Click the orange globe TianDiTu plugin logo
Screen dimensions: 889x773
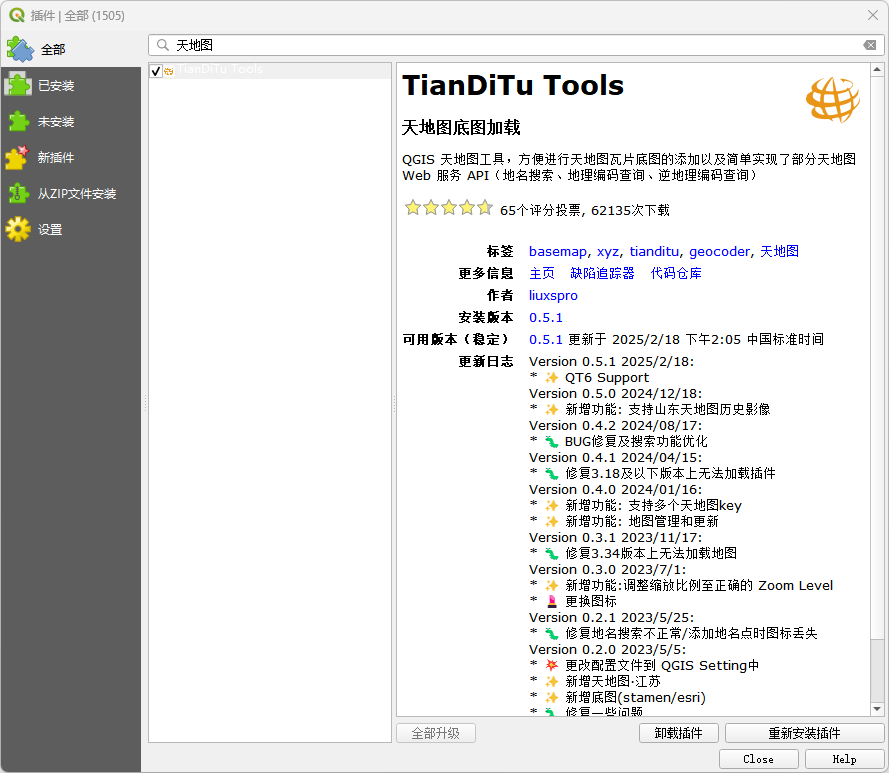(833, 100)
